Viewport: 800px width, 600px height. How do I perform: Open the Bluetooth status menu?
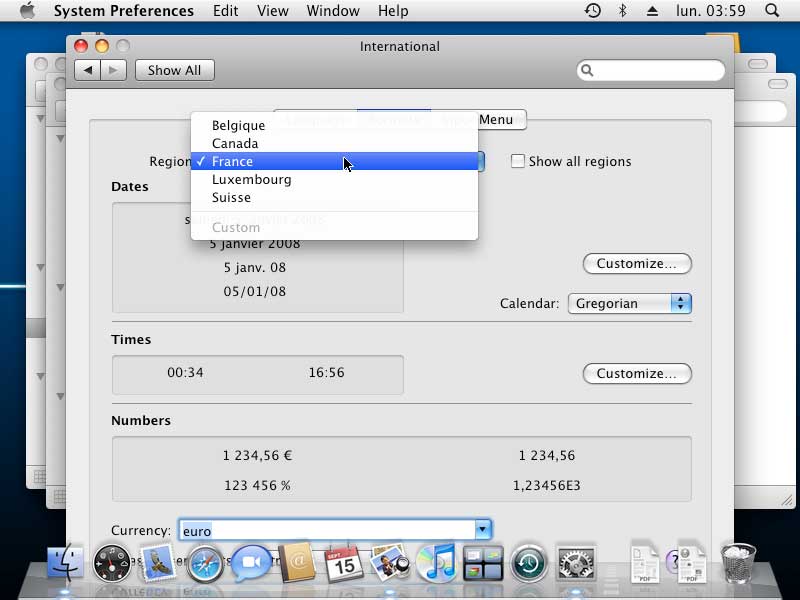tap(622, 11)
